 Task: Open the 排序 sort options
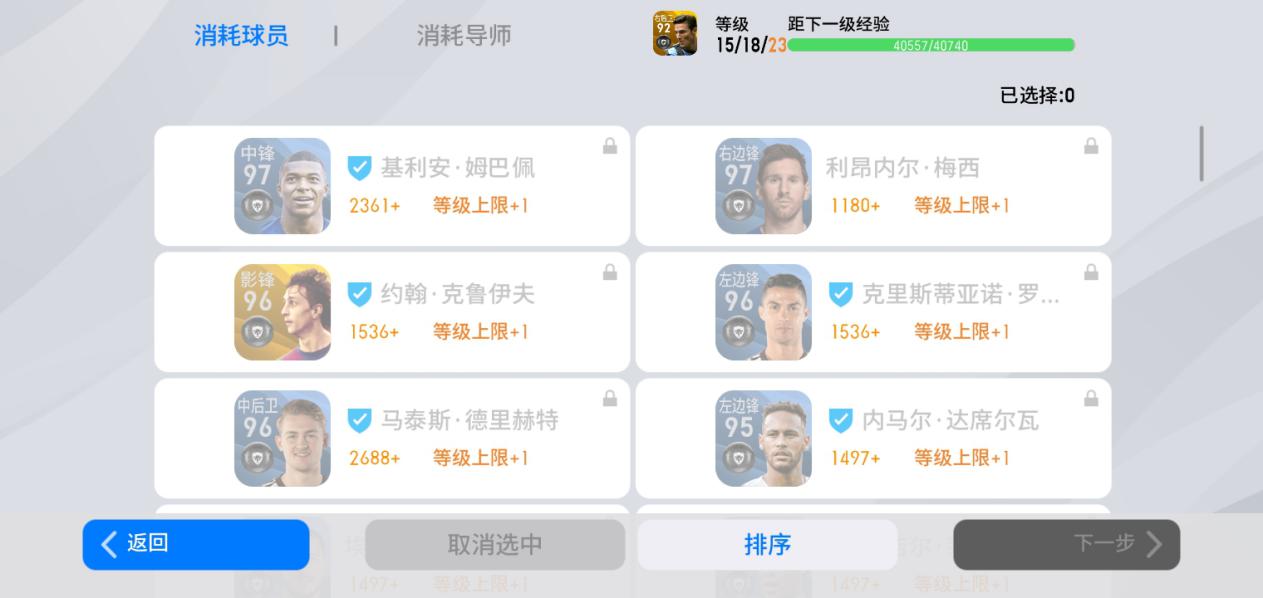(768, 544)
